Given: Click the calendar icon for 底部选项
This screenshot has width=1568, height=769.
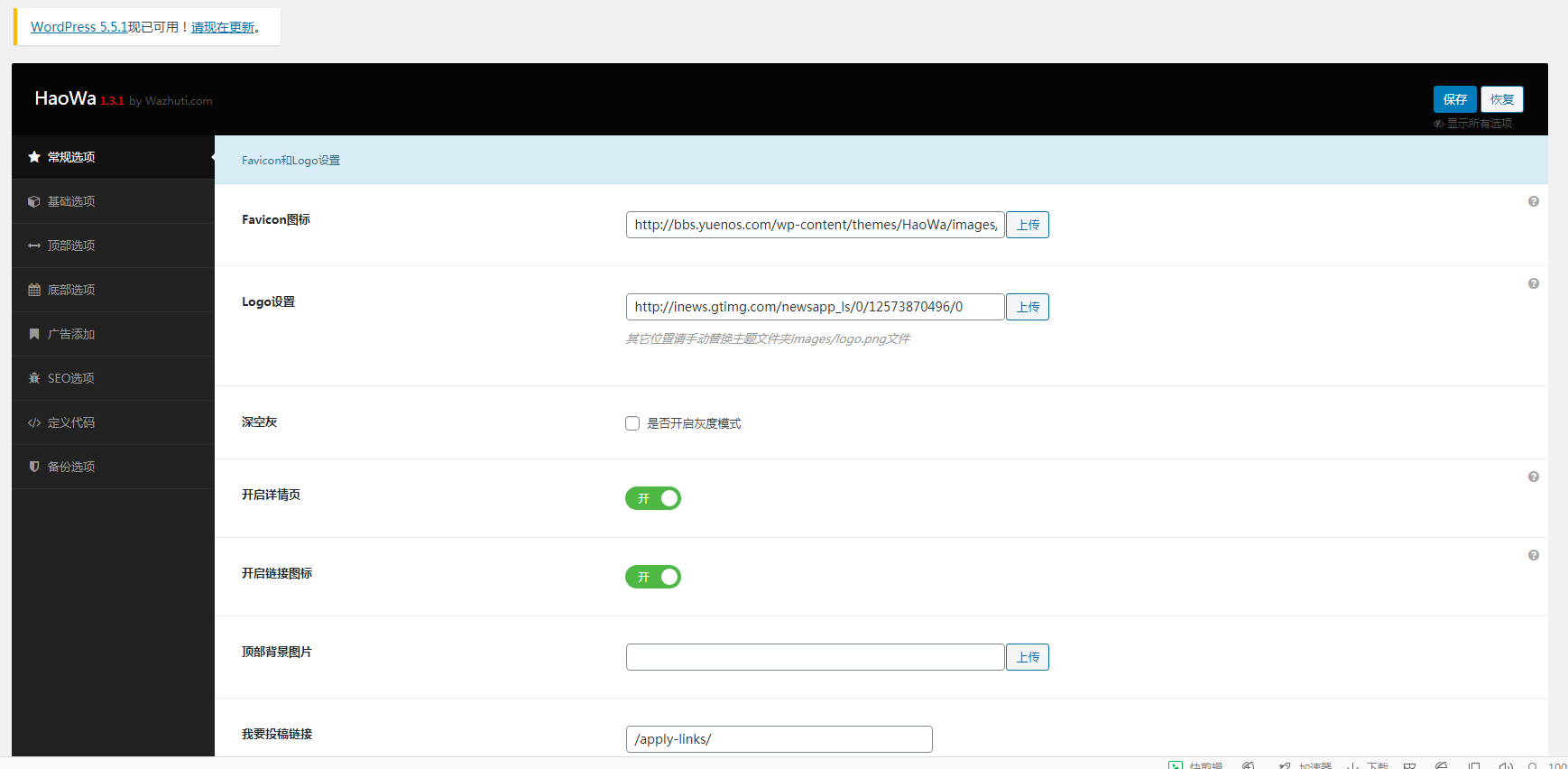Looking at the screenshot, I should (34, 290).
